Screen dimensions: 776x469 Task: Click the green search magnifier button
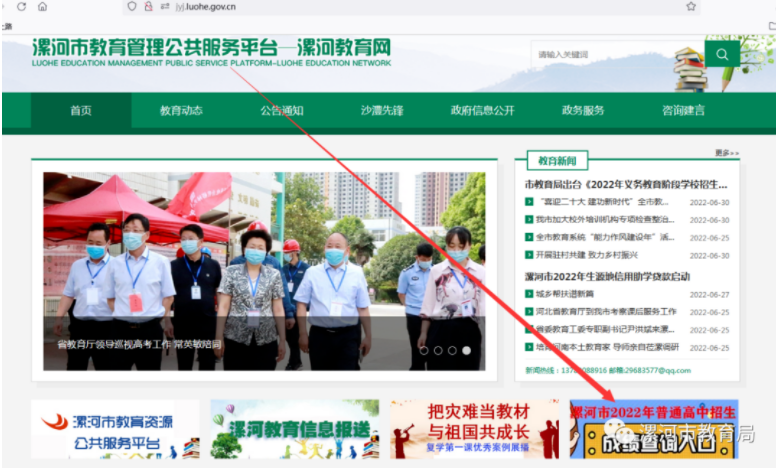(722, 54)
